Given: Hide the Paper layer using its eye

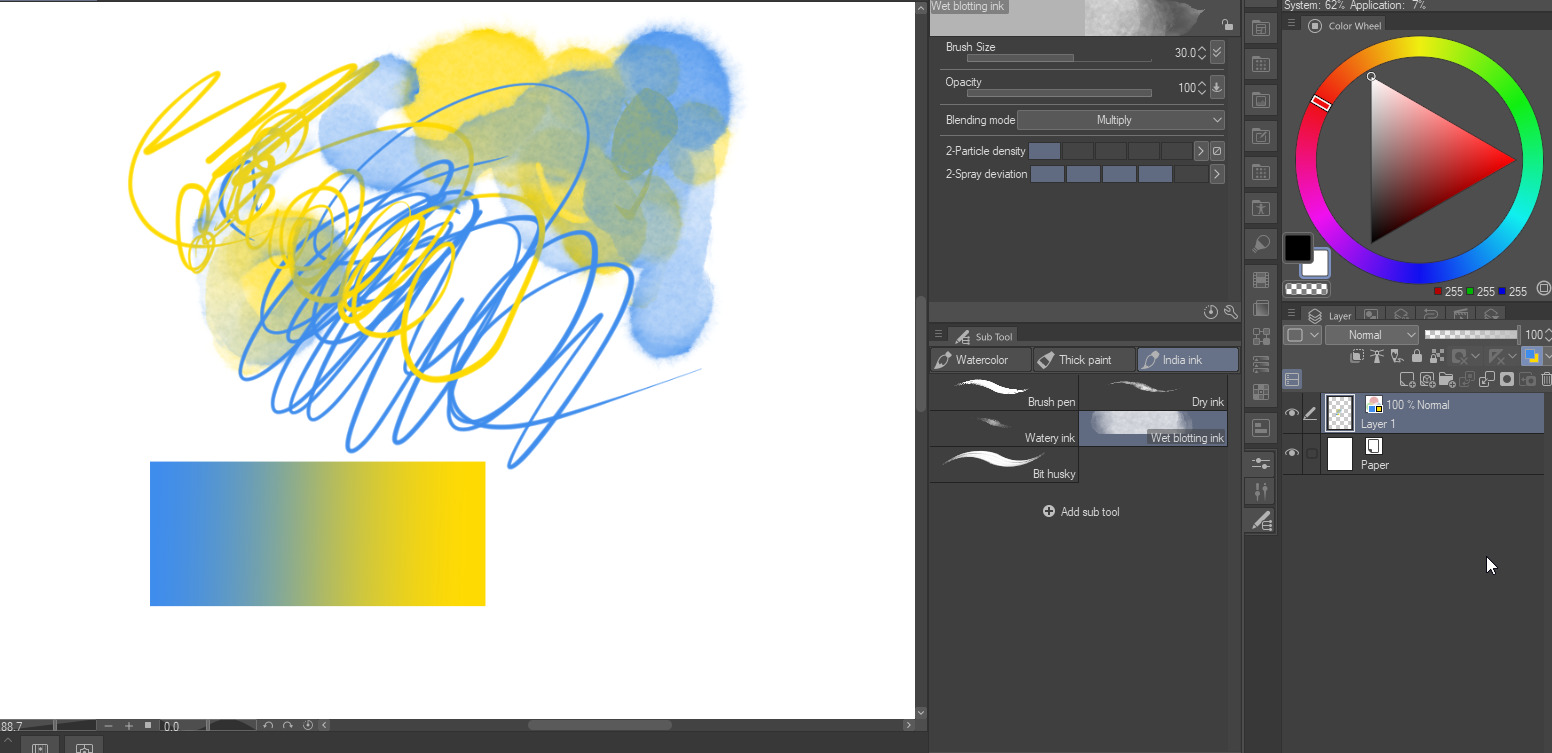Looking at the screenshot, I should pyautogui.click(x=1292, y=453).
